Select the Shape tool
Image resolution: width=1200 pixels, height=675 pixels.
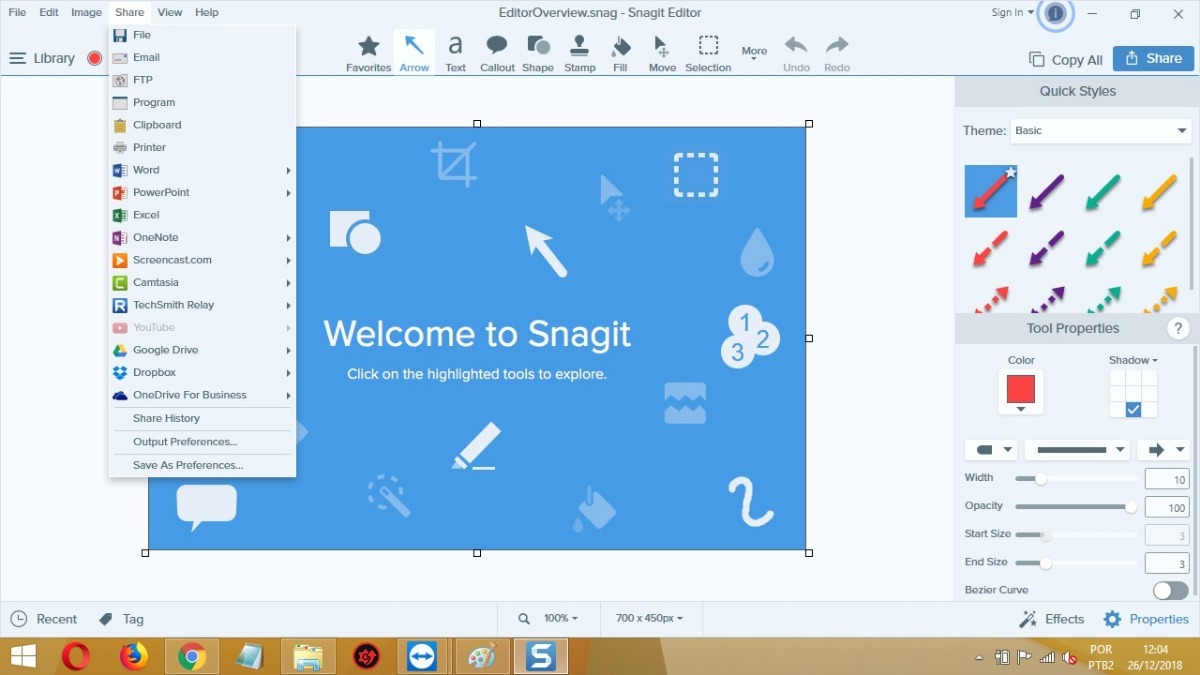(x=538, y=52)
